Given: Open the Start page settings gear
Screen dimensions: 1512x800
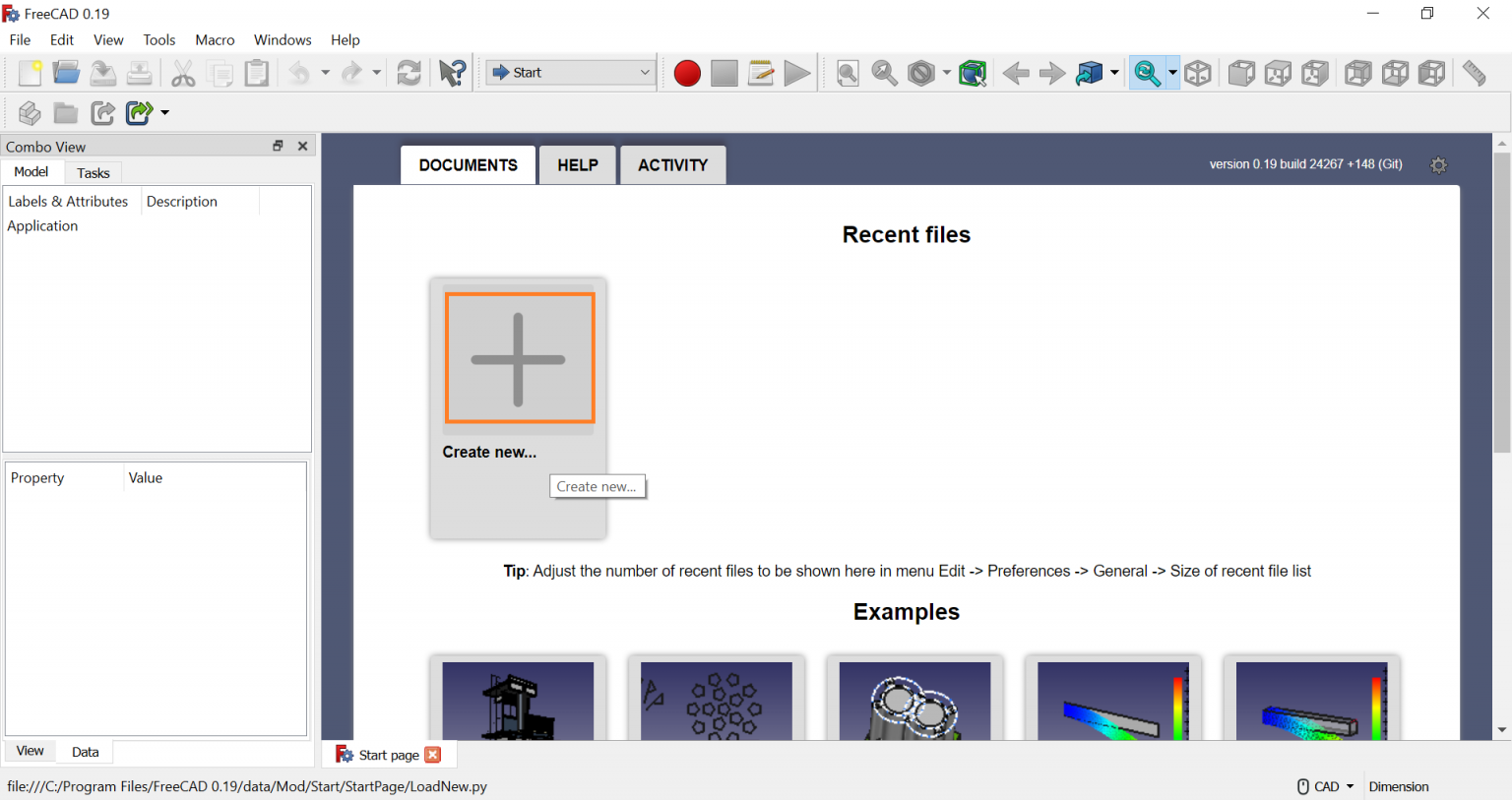Looking at the screenshot, I should point(1438,165).
